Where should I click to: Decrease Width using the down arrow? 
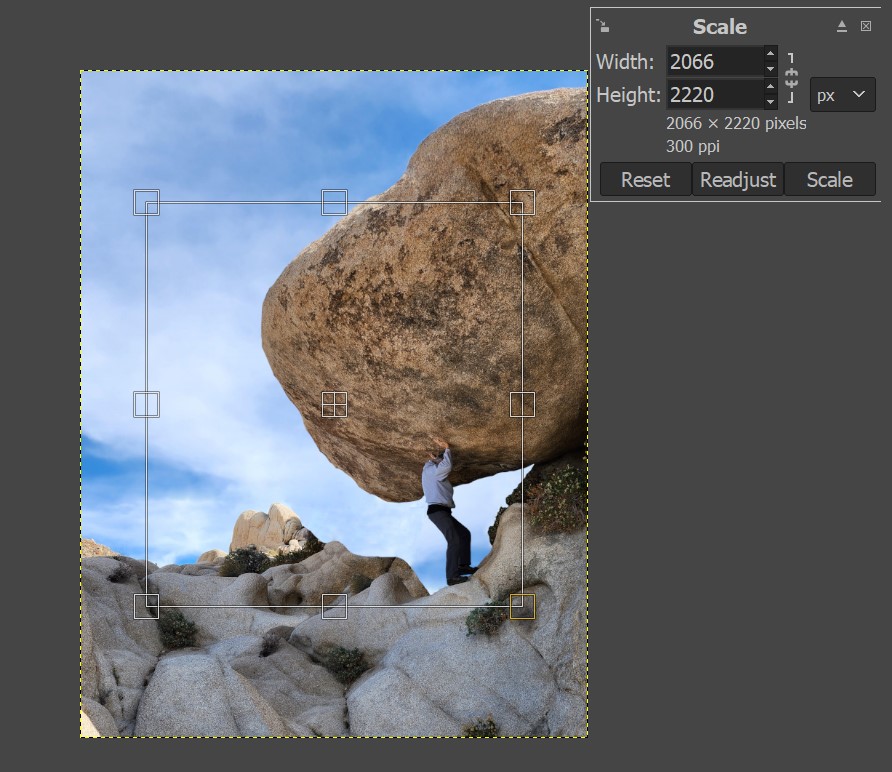pyautogui.click(x=770, y=69)
